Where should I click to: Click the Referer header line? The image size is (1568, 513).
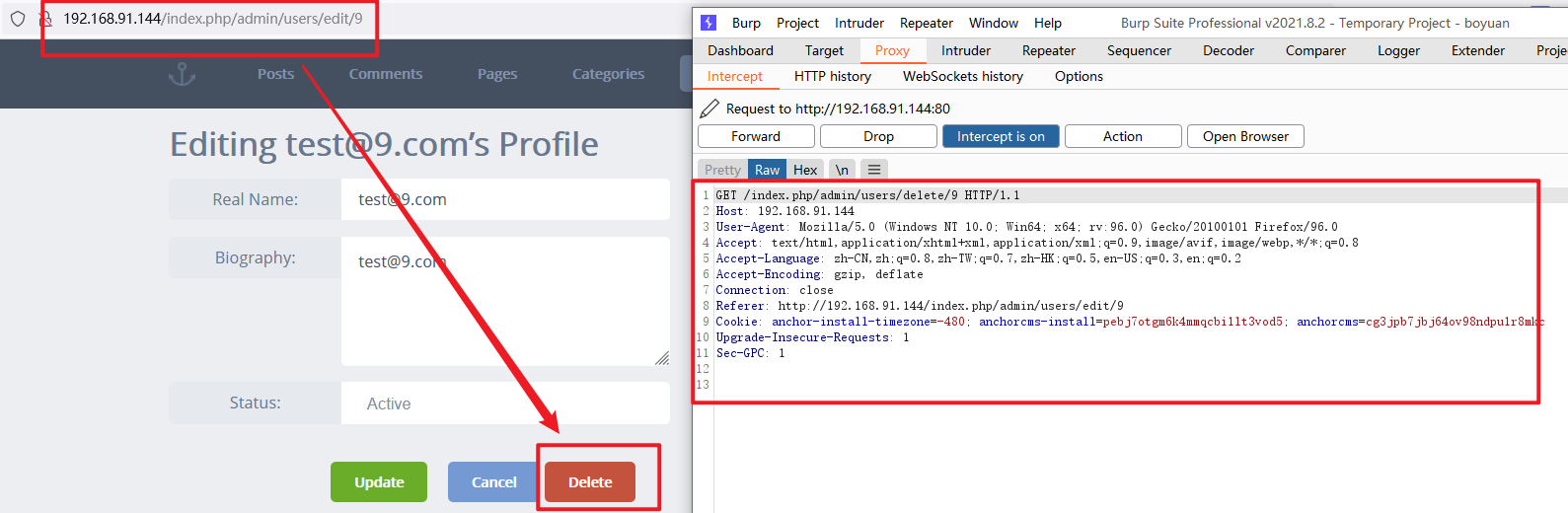919,306
